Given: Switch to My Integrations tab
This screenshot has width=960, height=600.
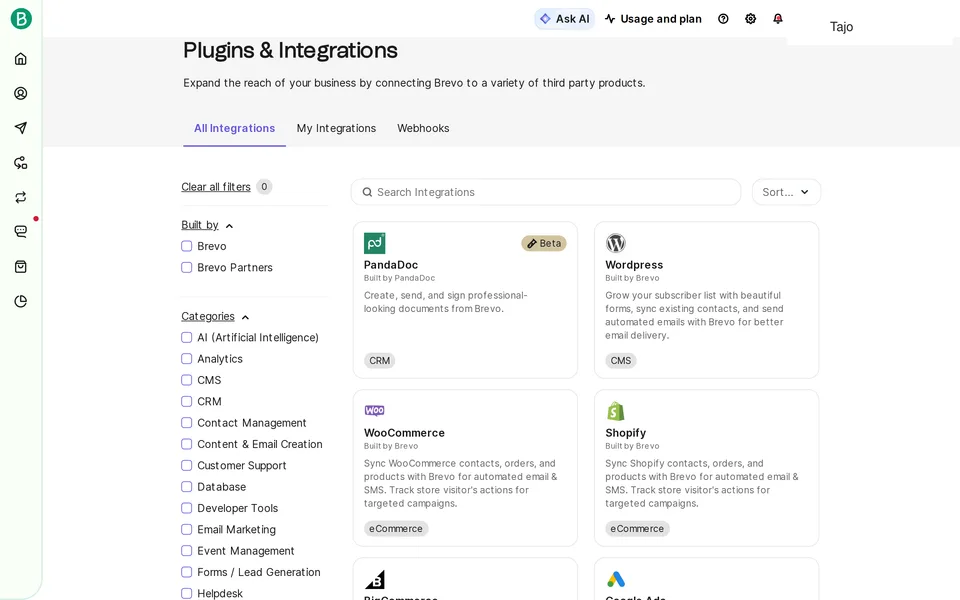Looking at the screenshot, I should coord(336,128).
